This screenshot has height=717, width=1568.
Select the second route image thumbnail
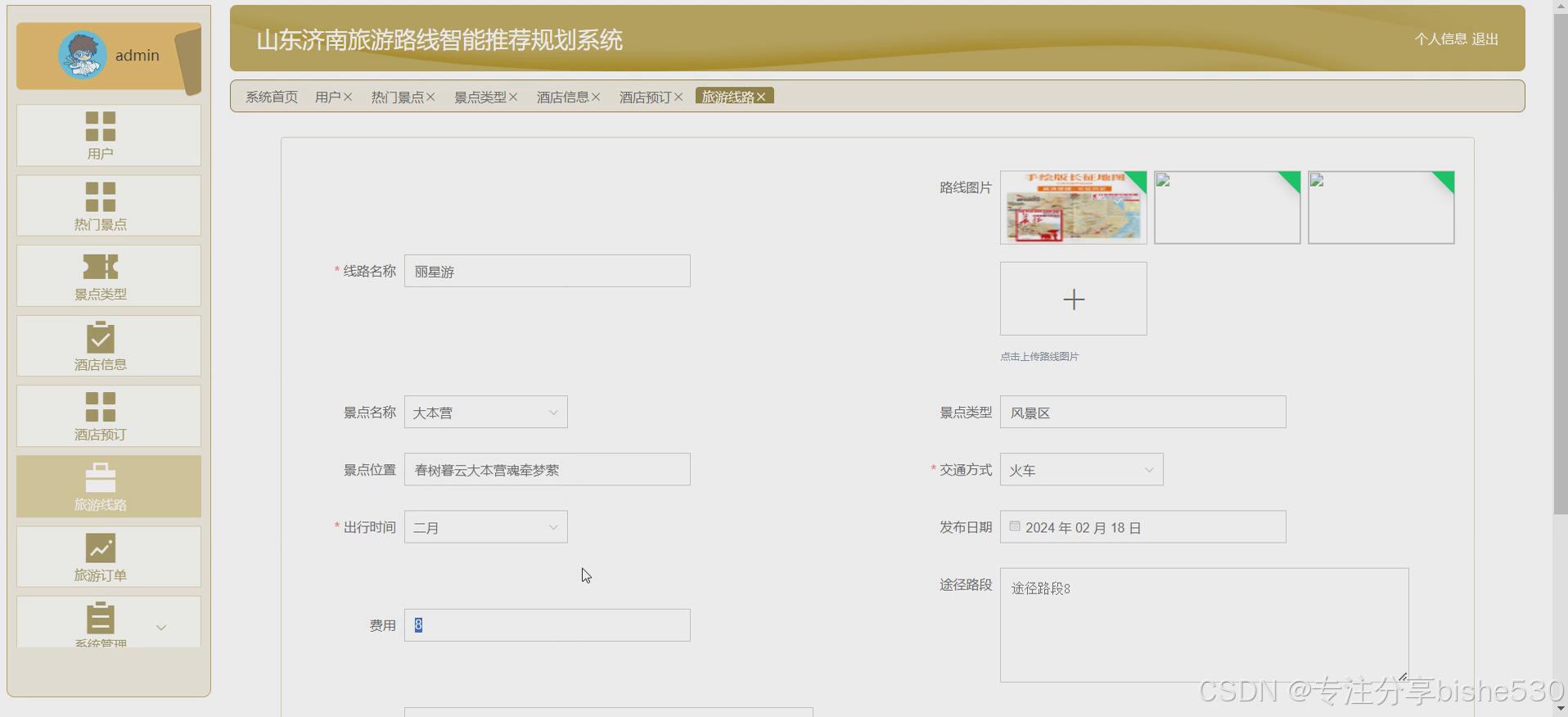click(1228, 207)
